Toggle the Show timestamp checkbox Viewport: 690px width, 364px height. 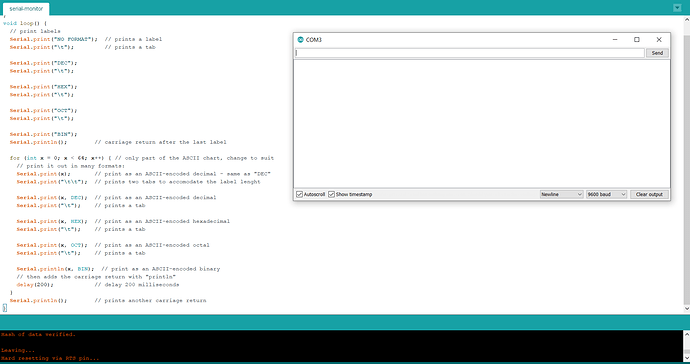tap(331, 194)
